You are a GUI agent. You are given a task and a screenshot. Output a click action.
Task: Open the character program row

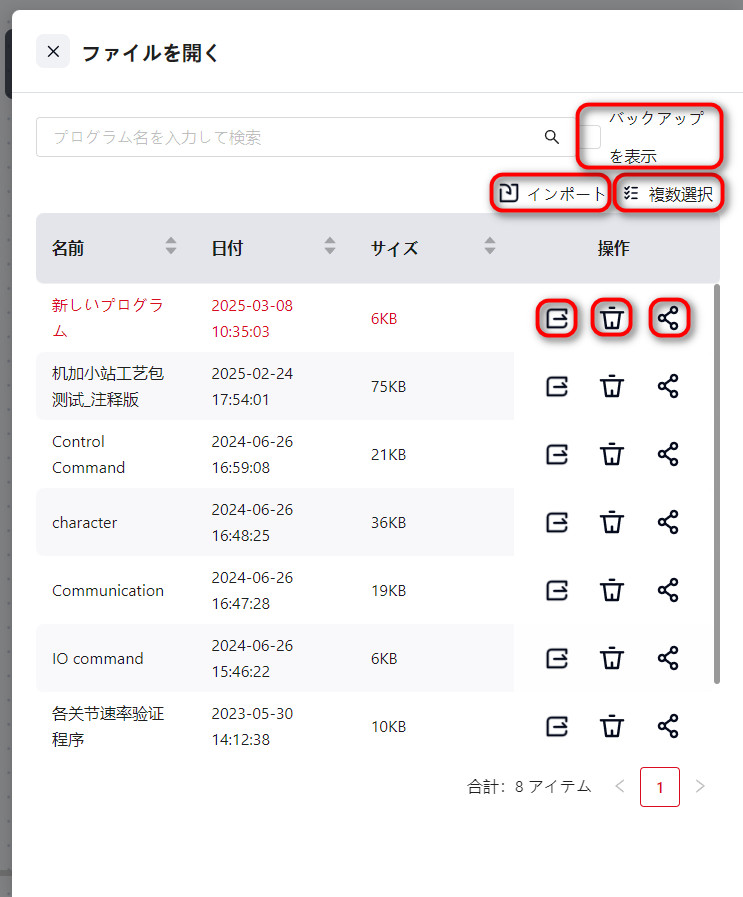(85, 522)
